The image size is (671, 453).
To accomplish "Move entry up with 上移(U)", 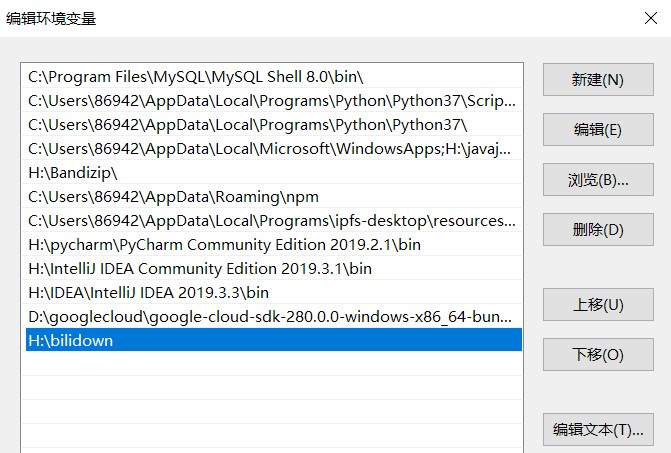I will (x=598, y=305).
